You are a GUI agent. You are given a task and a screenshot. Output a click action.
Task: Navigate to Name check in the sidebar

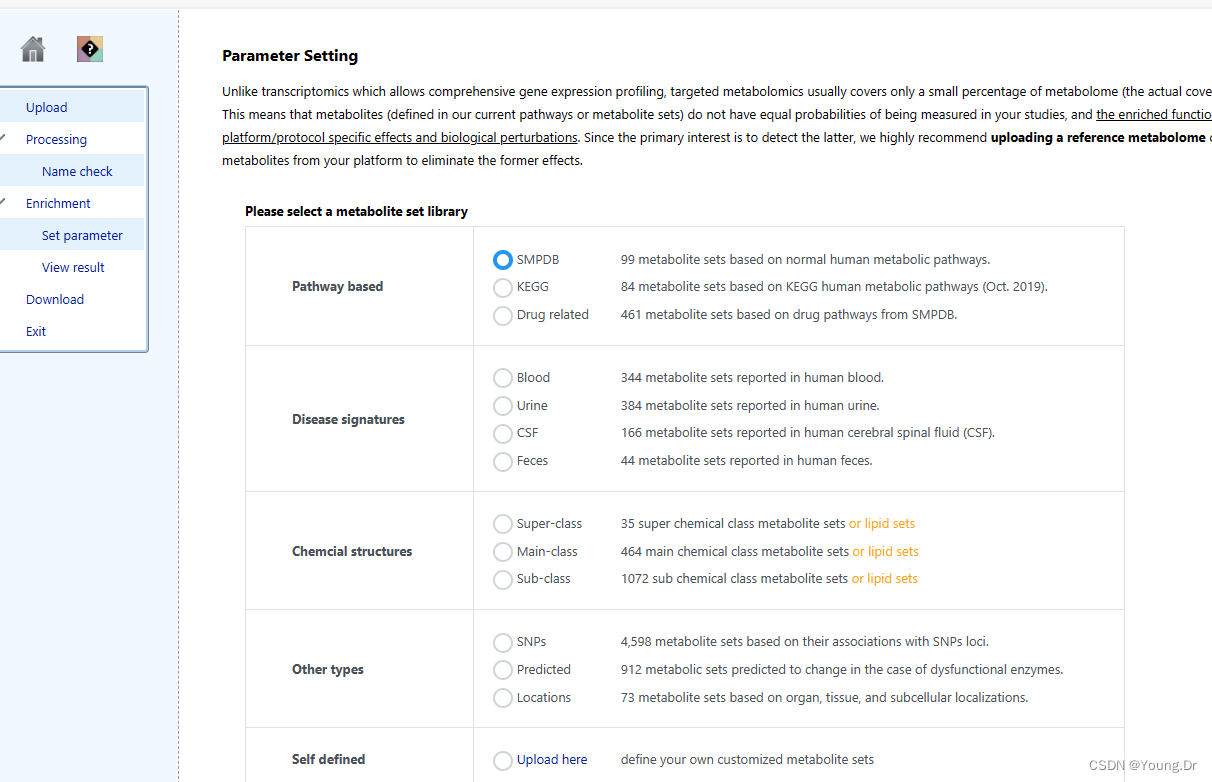pos(77,172)
